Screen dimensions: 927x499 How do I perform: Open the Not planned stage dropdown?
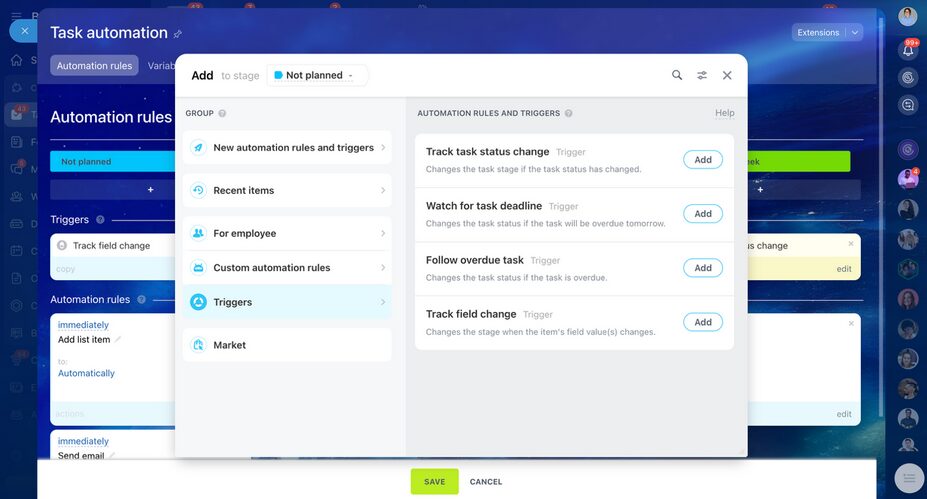[x=317, y=75]
